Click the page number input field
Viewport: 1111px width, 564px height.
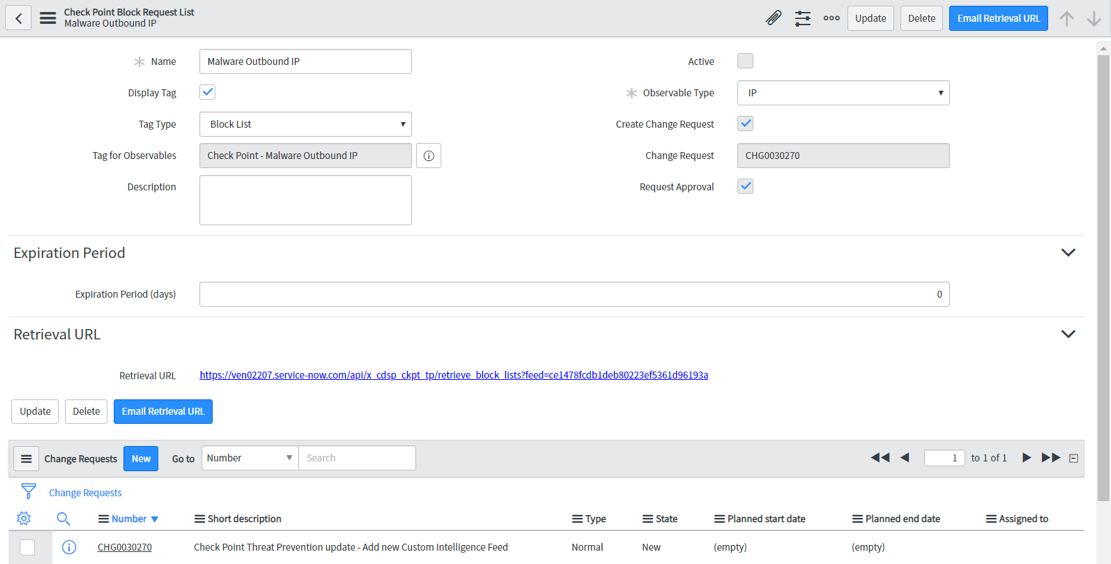pyautogui.click(x=944, y=458)
